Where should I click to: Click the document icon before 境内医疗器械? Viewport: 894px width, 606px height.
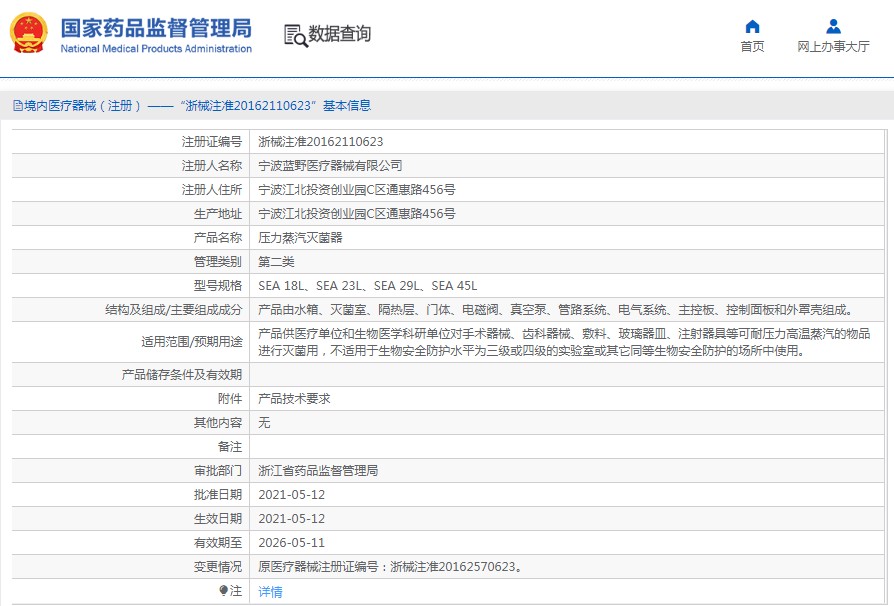click(x=18, y=105)
